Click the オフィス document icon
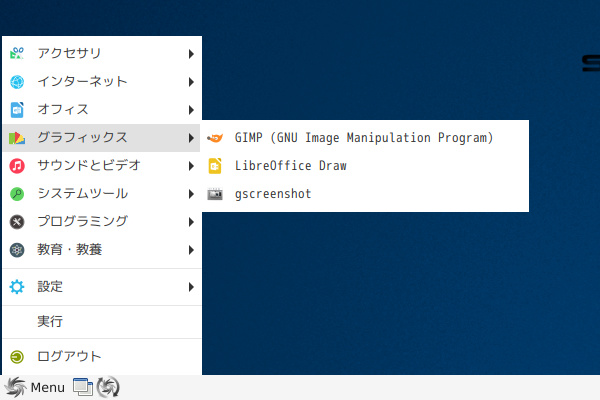 [17, 110]
